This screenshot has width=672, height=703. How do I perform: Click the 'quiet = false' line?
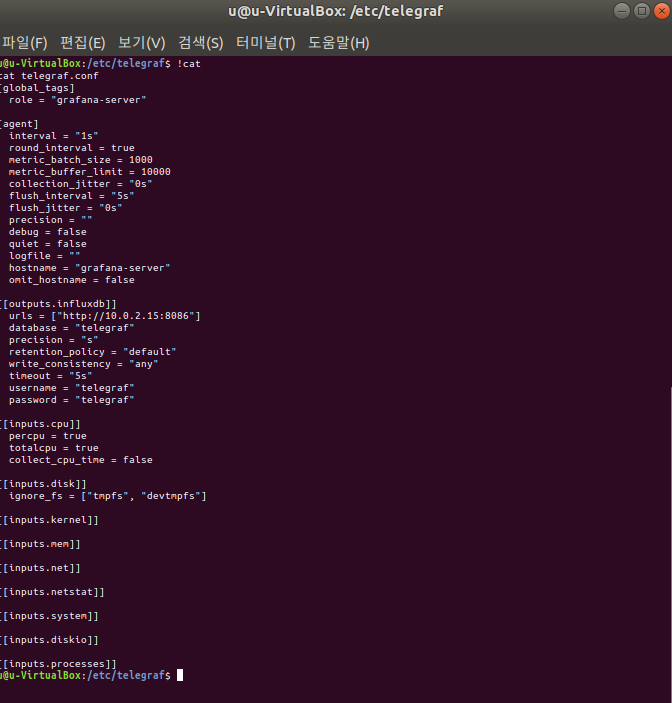point(48,244)
